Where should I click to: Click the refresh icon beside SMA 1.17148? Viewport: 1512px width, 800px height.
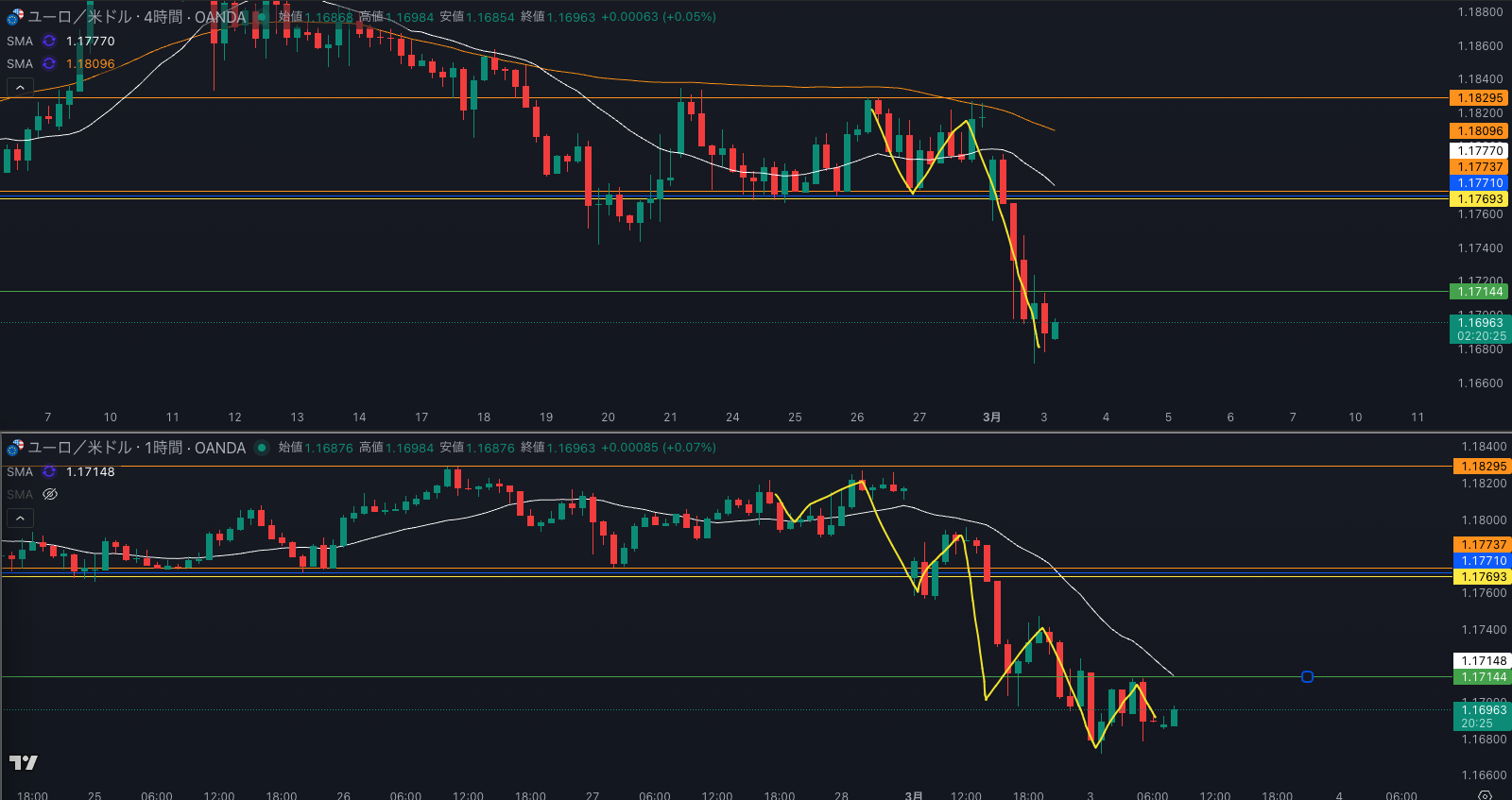click(49, 471)
